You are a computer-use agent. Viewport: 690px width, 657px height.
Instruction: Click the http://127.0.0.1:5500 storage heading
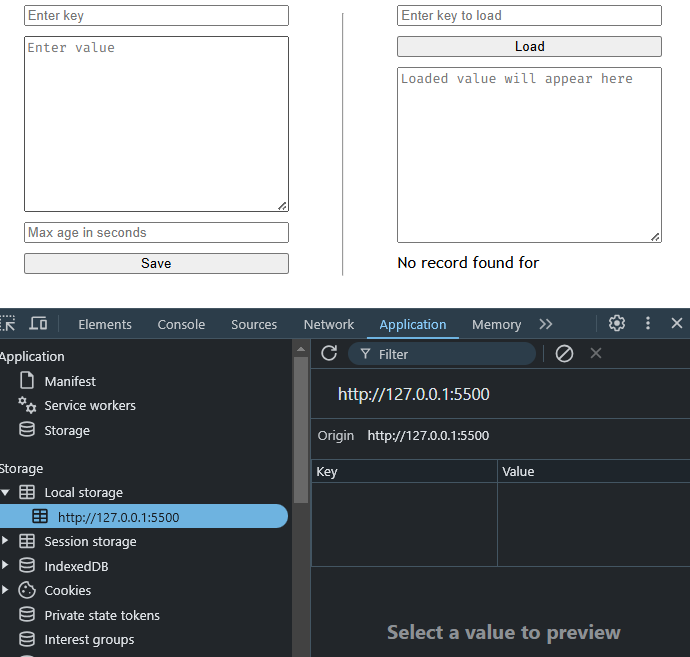(414, 394)
